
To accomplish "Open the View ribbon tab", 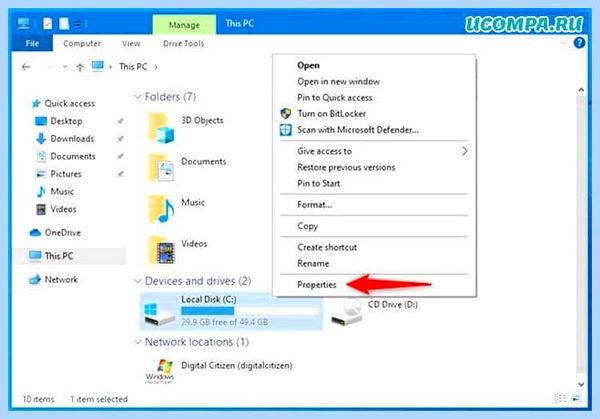I will pyautogui.click(x=131, y=44).
